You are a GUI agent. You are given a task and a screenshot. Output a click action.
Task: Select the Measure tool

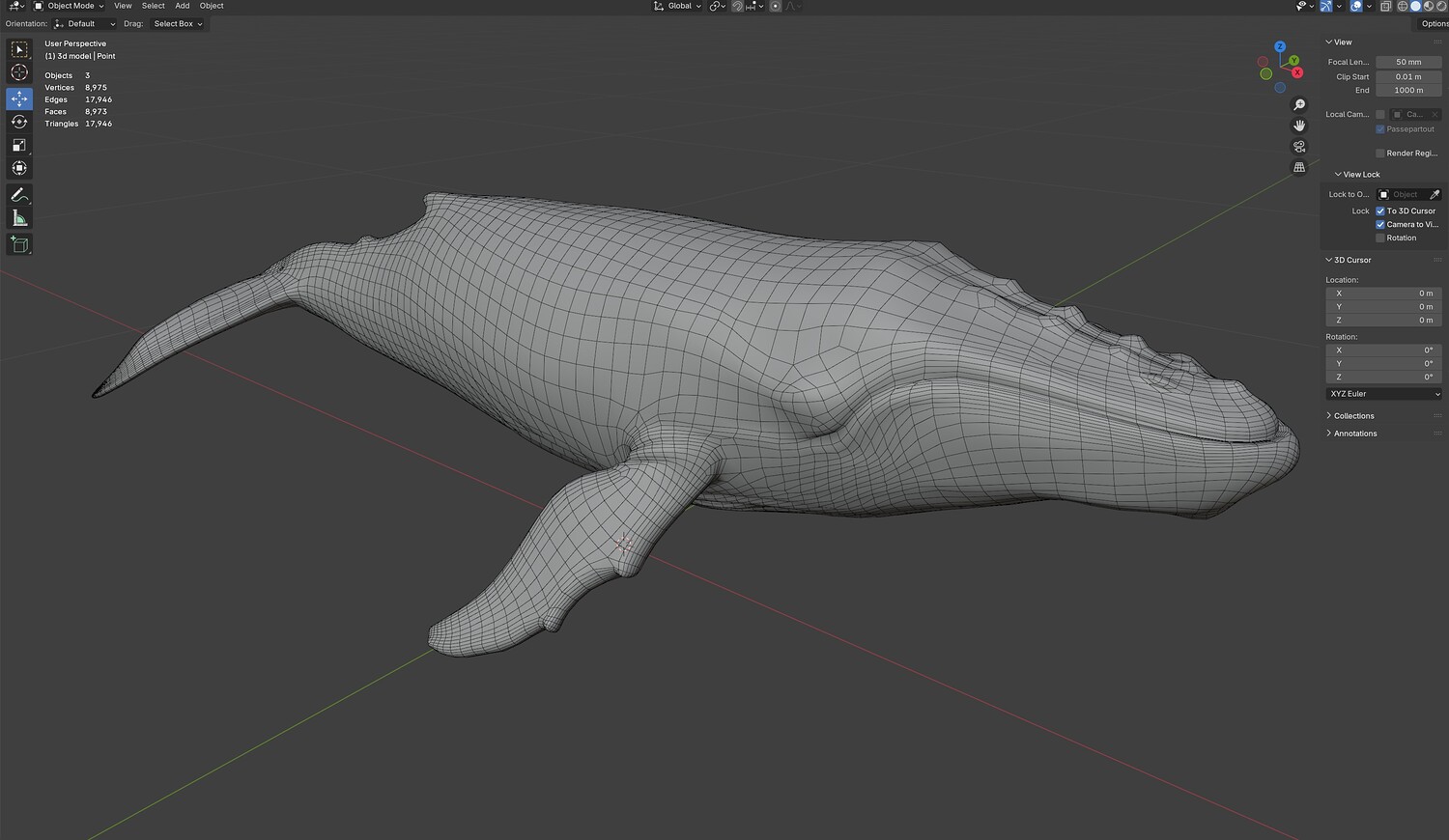[19, 218]
